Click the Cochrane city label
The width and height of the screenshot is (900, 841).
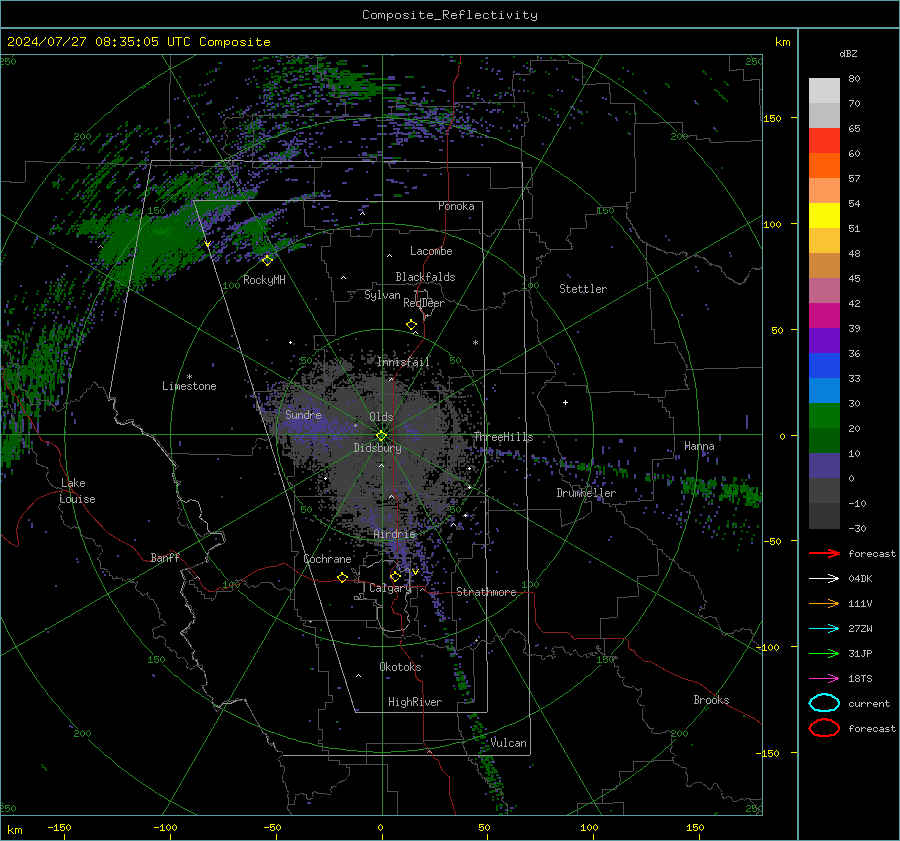(327, 559)
